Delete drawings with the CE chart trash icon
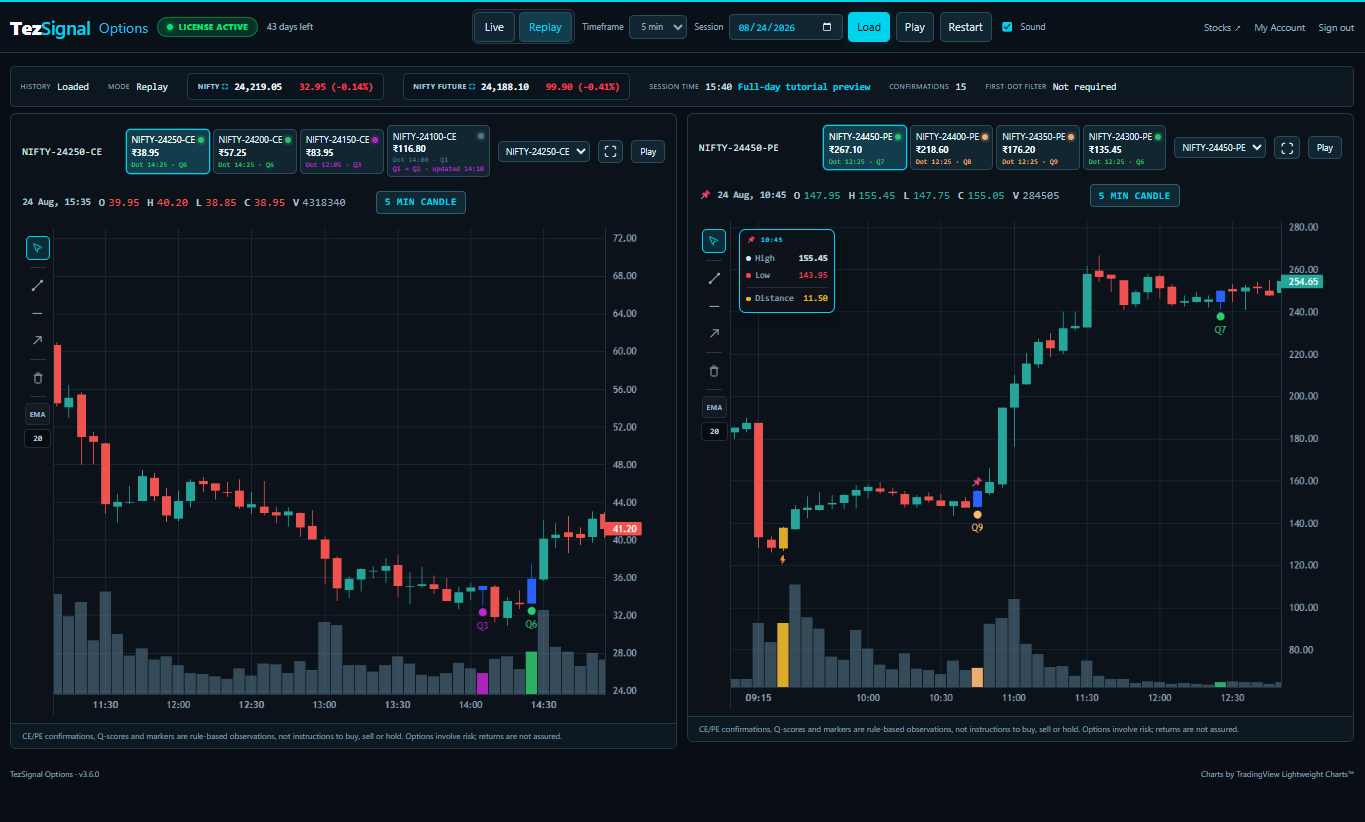 (38, 378)
